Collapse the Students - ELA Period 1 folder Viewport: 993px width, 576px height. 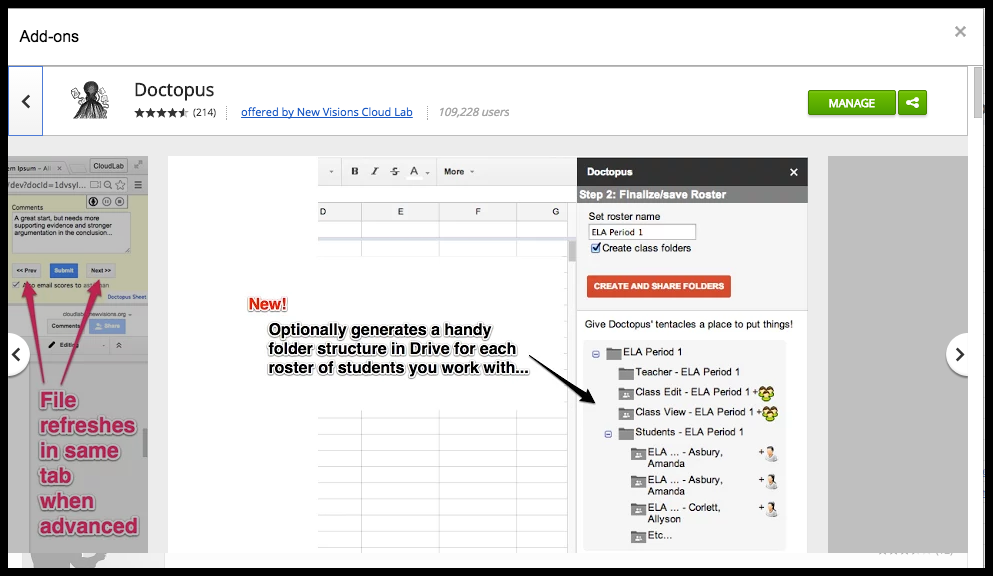(608, 434)
